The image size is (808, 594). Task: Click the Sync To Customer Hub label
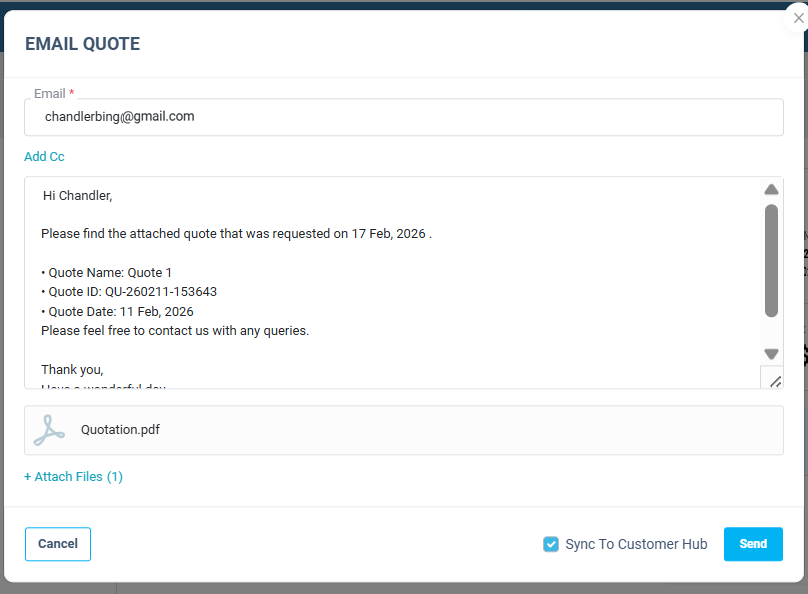[636, 544]
